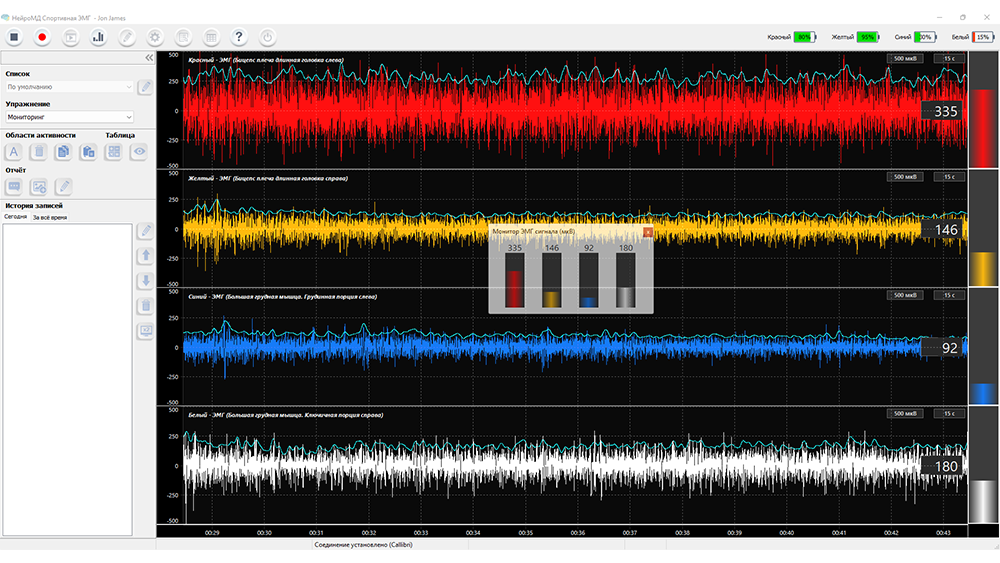Paste activity areas icon

88,152
